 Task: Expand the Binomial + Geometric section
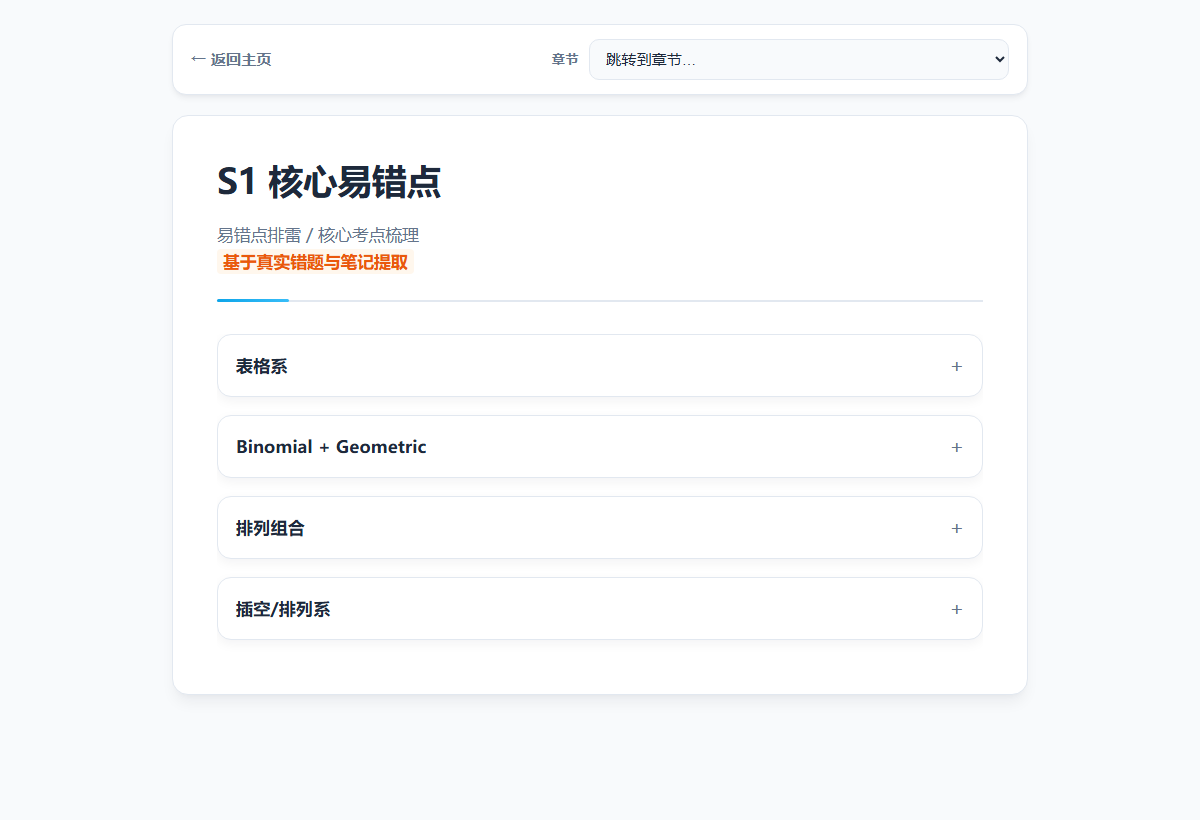point(600,447)
